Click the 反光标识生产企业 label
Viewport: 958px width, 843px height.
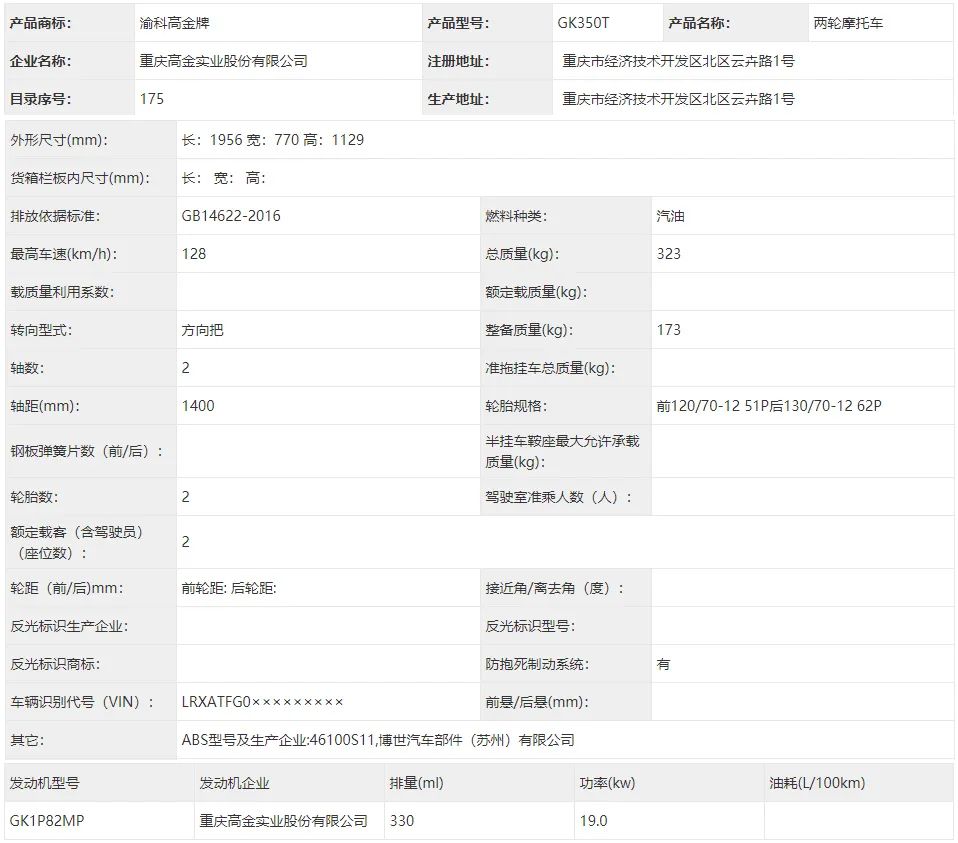(x=69, y=627)
